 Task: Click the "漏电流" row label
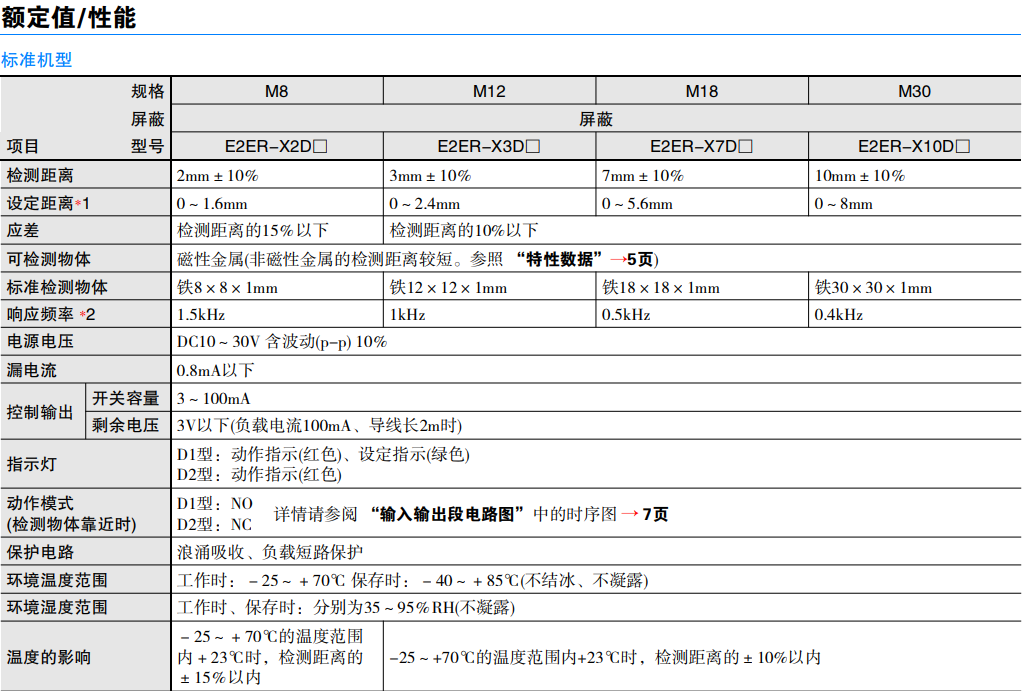pyautogui.click(x=32, y=371)
